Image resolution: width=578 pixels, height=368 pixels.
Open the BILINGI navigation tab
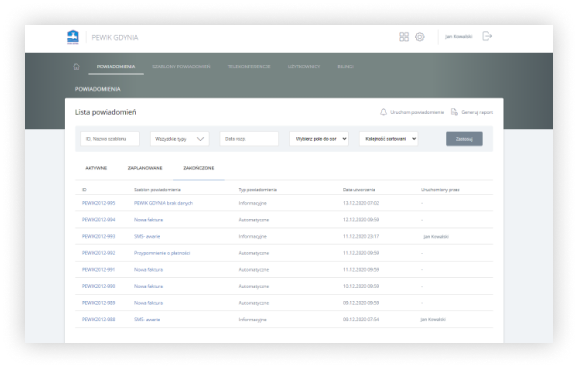pyautogui.click(x=345, y=66)
